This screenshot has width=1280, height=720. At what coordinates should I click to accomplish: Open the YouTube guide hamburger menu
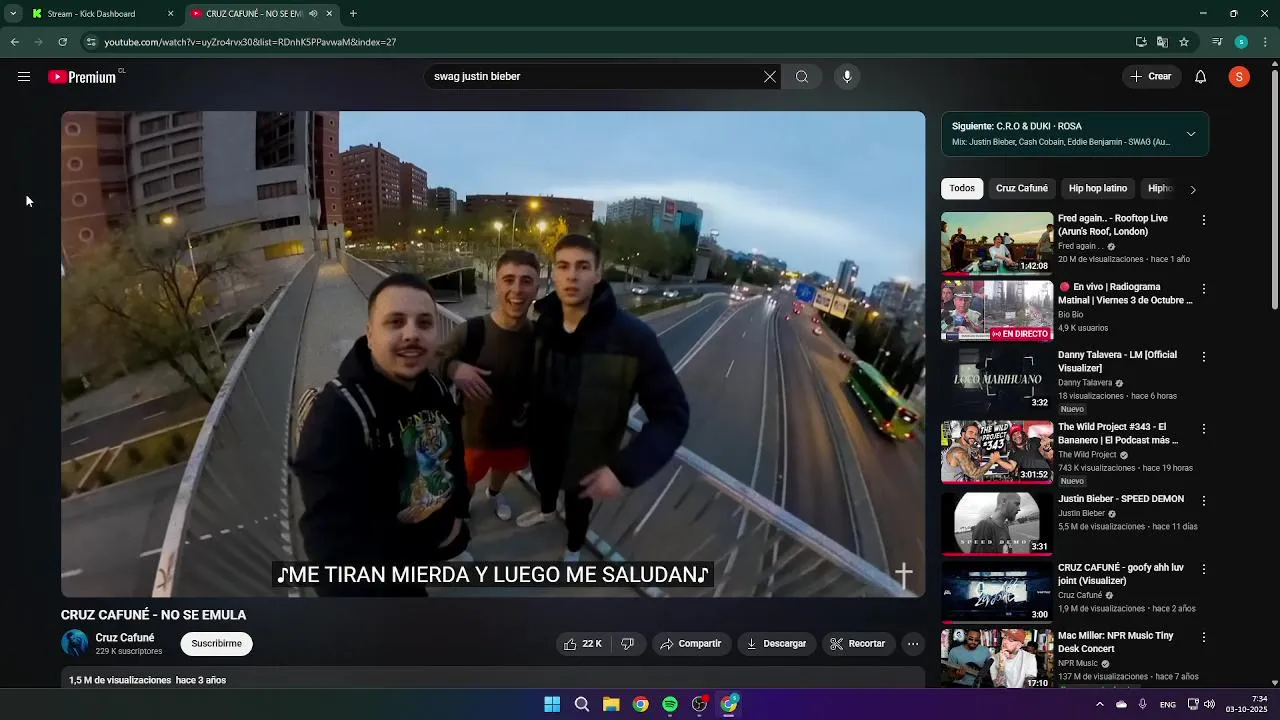click(x=24, y=77)
